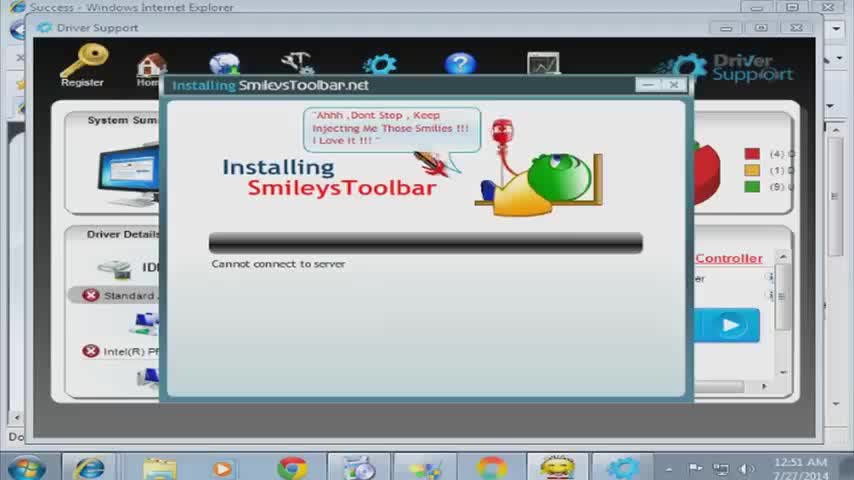Click the Controller link
The height and width of the screenshot is (480, 854).
tap(729, 258)
